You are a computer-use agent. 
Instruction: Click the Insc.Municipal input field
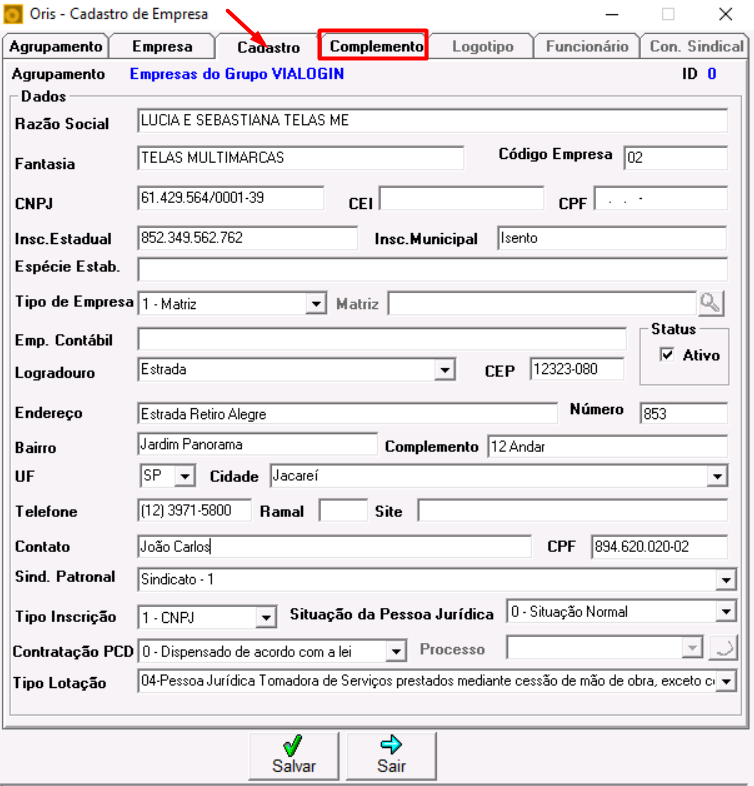point(612,238)
